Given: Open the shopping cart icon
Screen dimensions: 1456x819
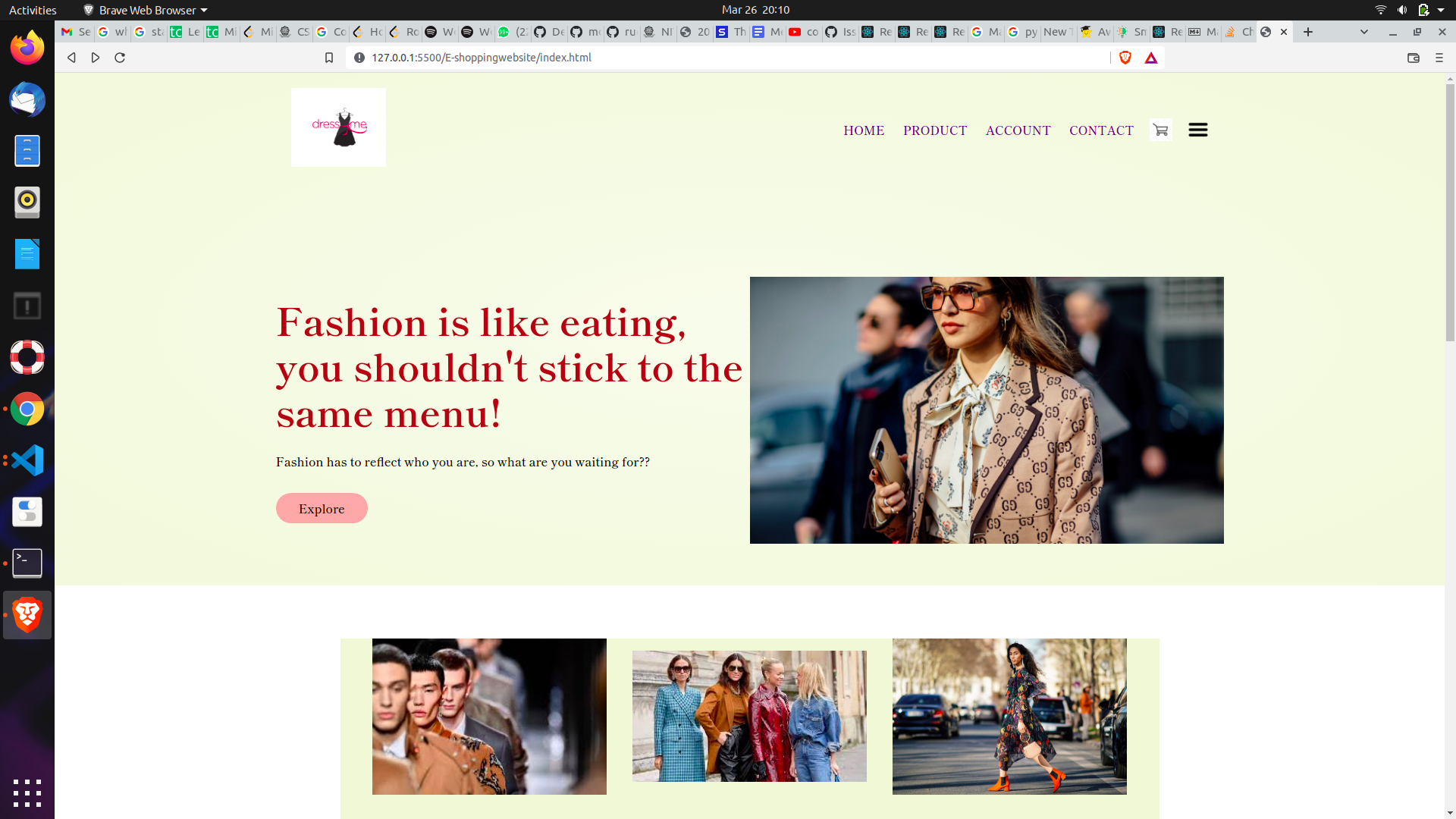Looking at the screenshot, I should (1160, 130).
